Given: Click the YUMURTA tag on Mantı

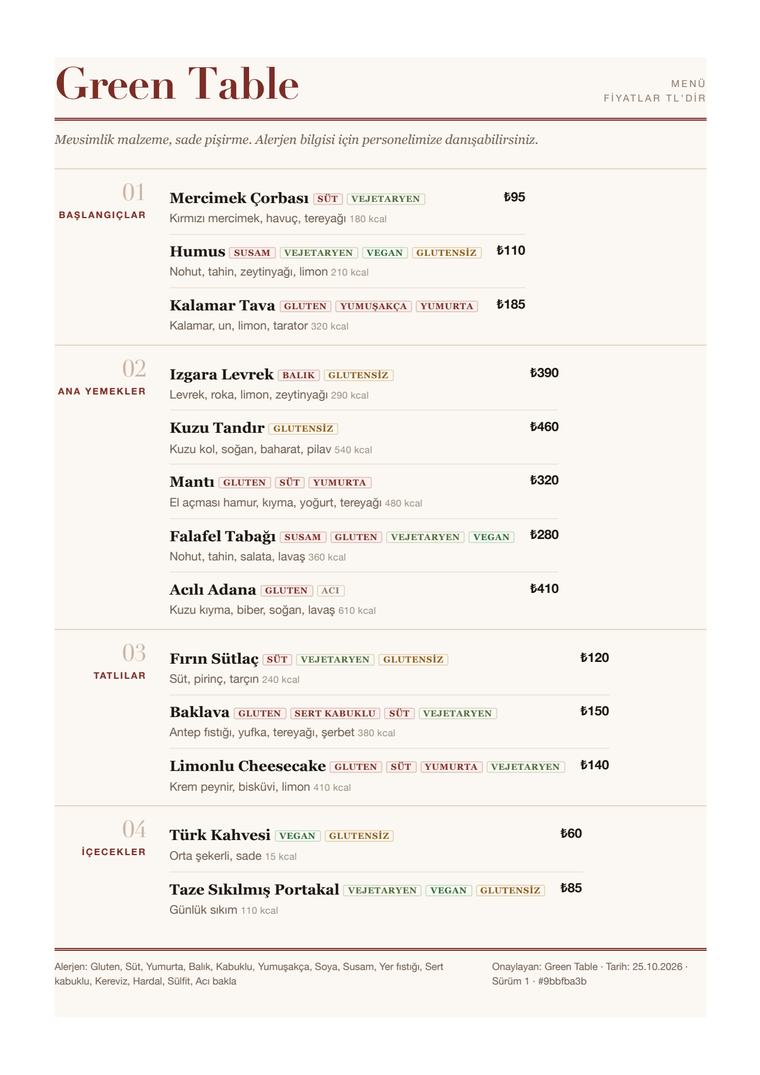Looking at the screenshot, I should (340, 483).
